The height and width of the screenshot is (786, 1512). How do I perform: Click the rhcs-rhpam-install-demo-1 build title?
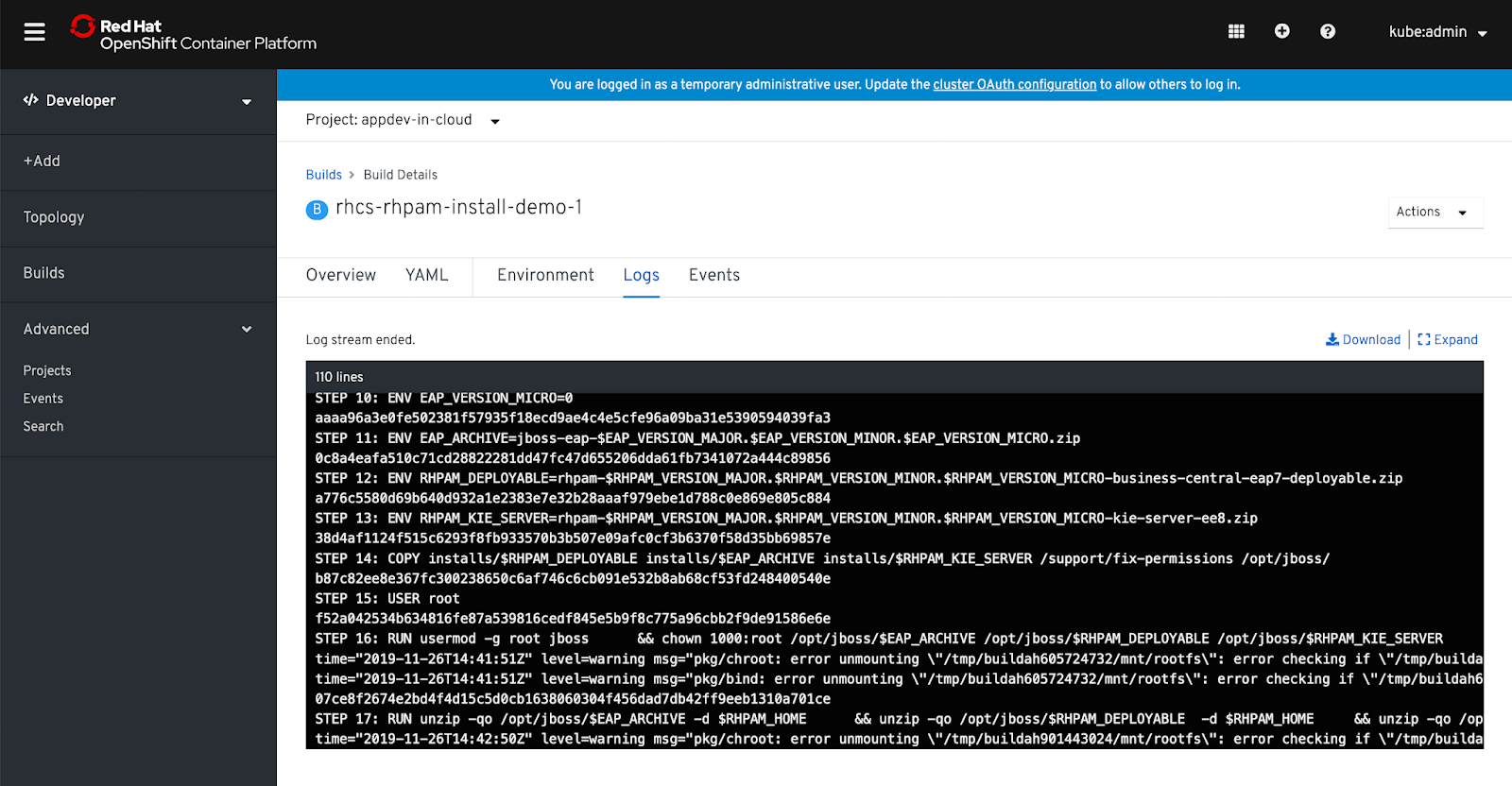click(459, 207)
